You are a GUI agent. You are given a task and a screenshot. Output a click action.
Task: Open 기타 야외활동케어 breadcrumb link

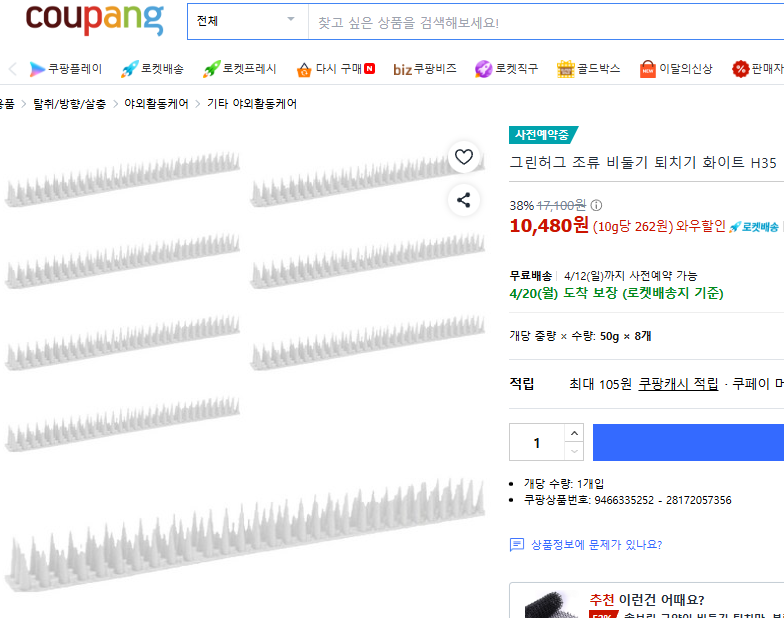pos(252,104)
